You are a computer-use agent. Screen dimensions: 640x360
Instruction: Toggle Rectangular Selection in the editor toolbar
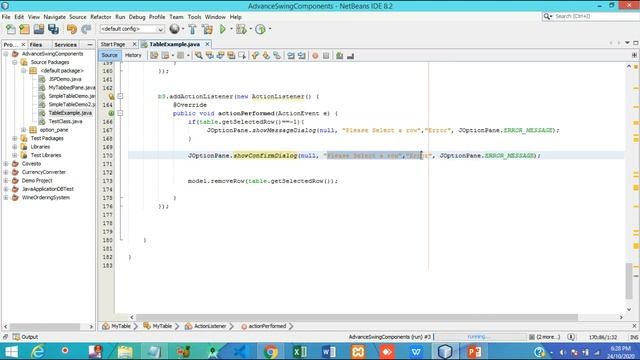tap(242, 56)
